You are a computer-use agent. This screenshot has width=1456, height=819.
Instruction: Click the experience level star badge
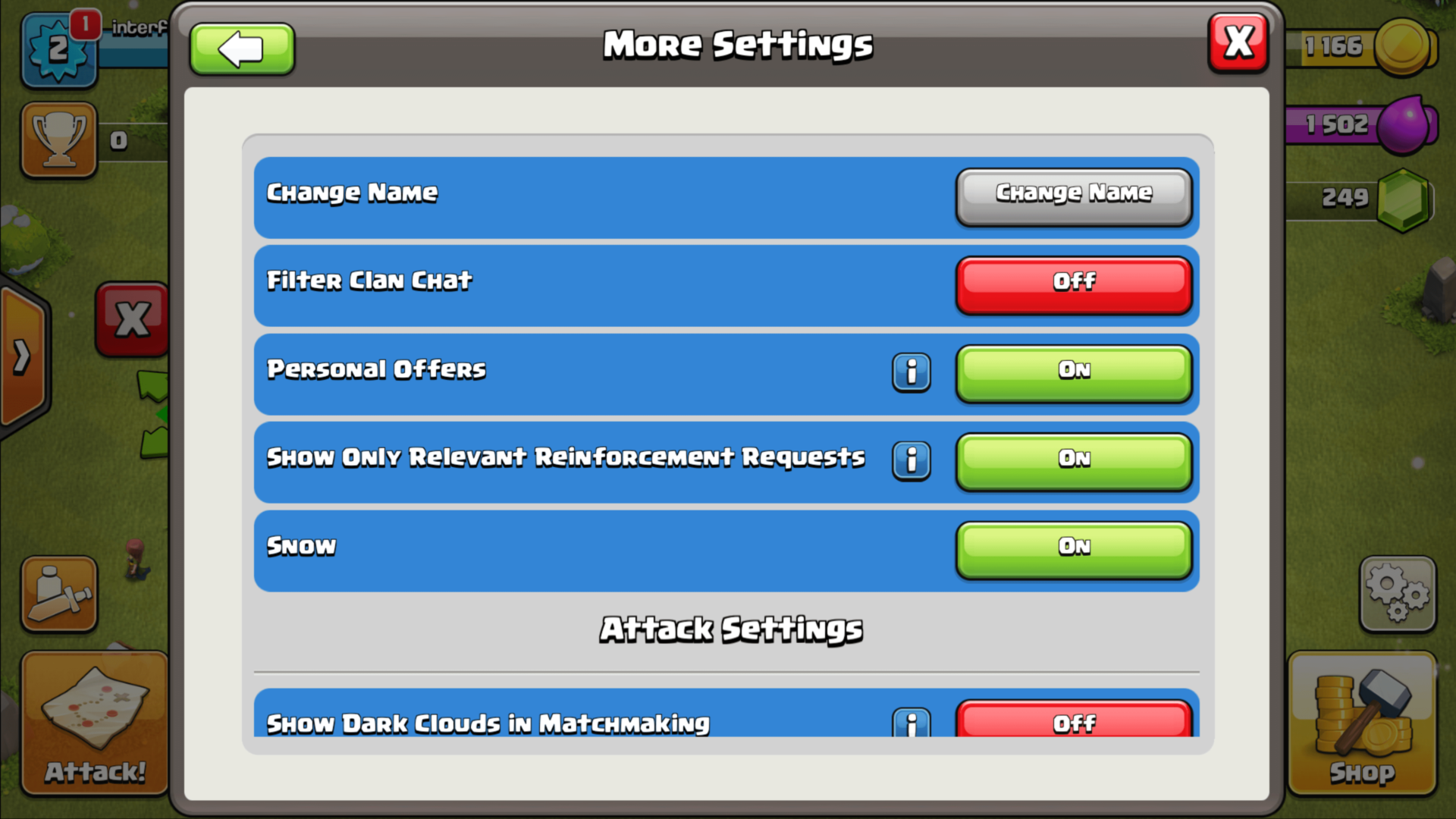pyautogui.click(x=58, y=49)
